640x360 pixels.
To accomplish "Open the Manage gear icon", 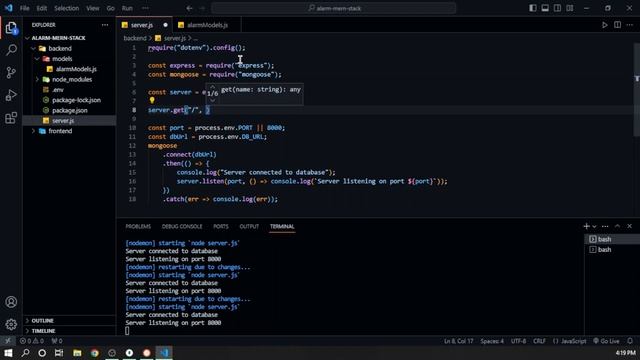I will point(11,324).
